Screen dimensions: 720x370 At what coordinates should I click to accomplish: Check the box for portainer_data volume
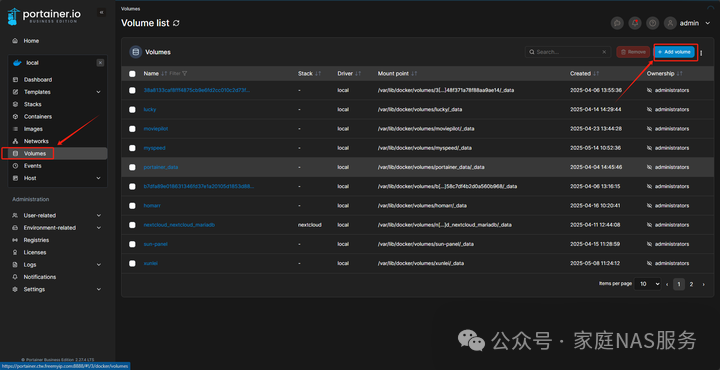coord(132,168)
